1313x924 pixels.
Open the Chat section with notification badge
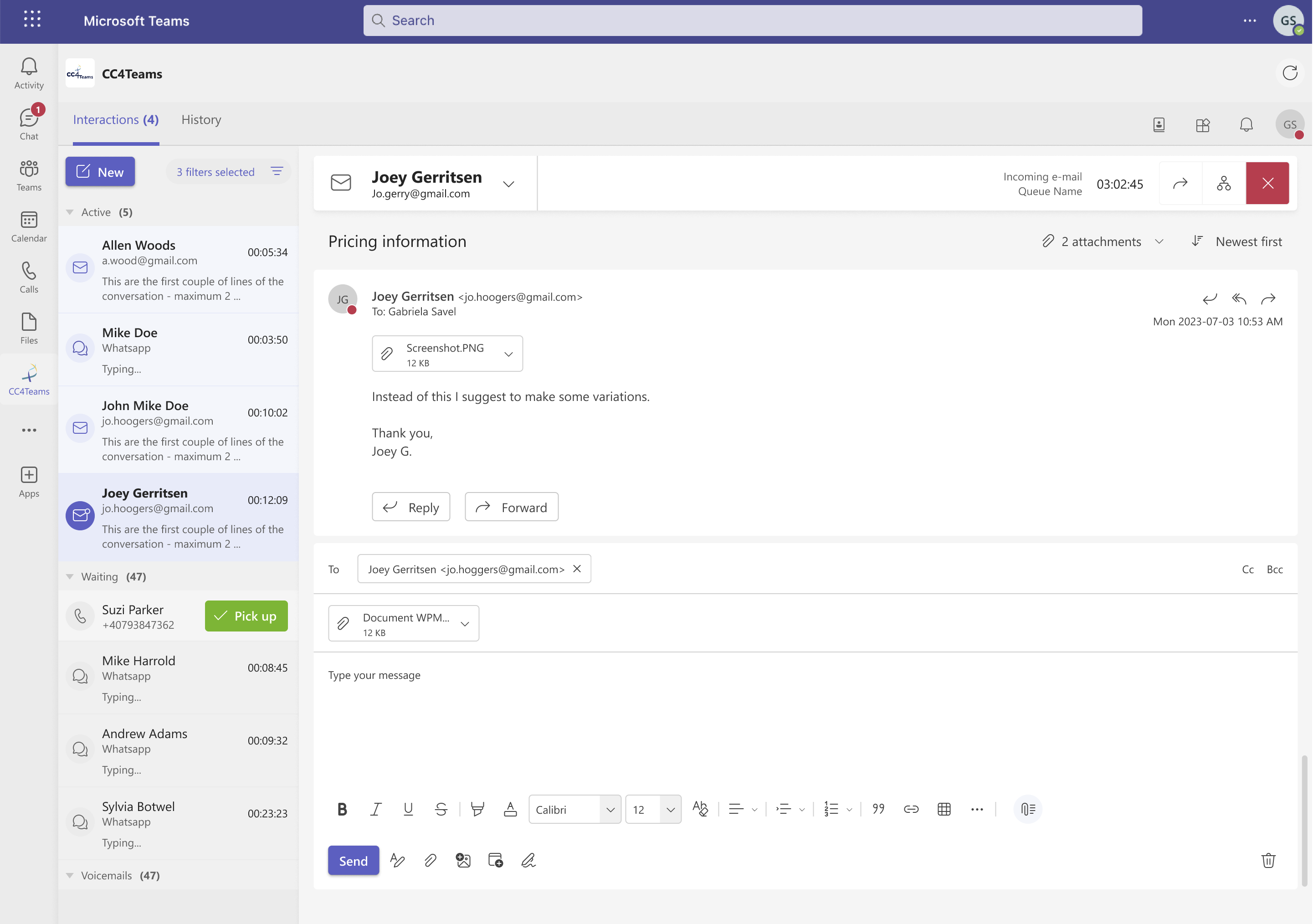29,123
